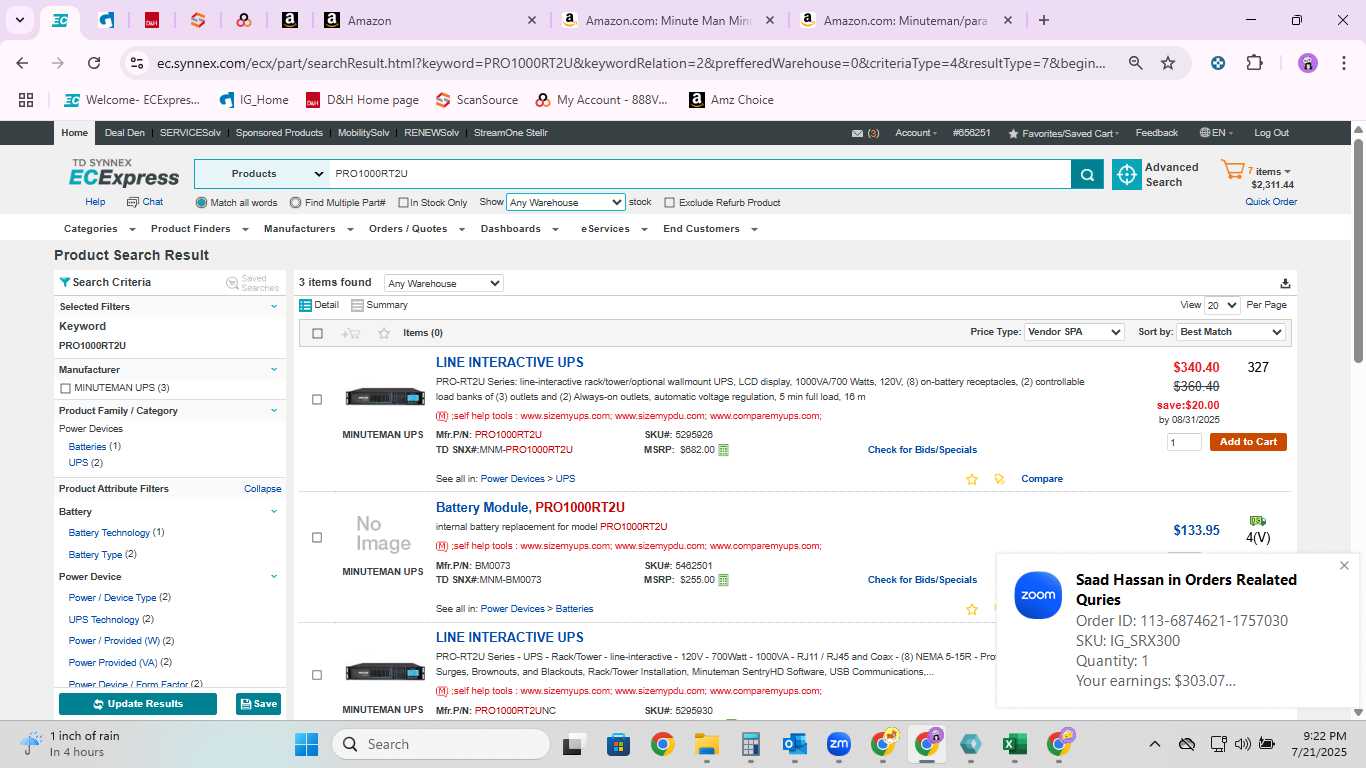Reload the page
The image size is (1366, 768).
[94, 63]
